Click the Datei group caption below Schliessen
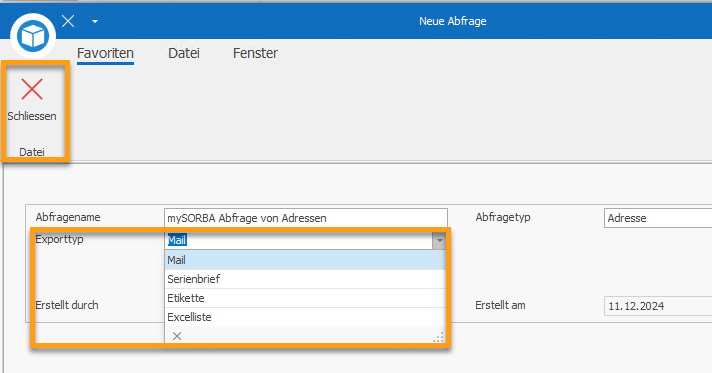The image size is (712, 373). (32, 152)
